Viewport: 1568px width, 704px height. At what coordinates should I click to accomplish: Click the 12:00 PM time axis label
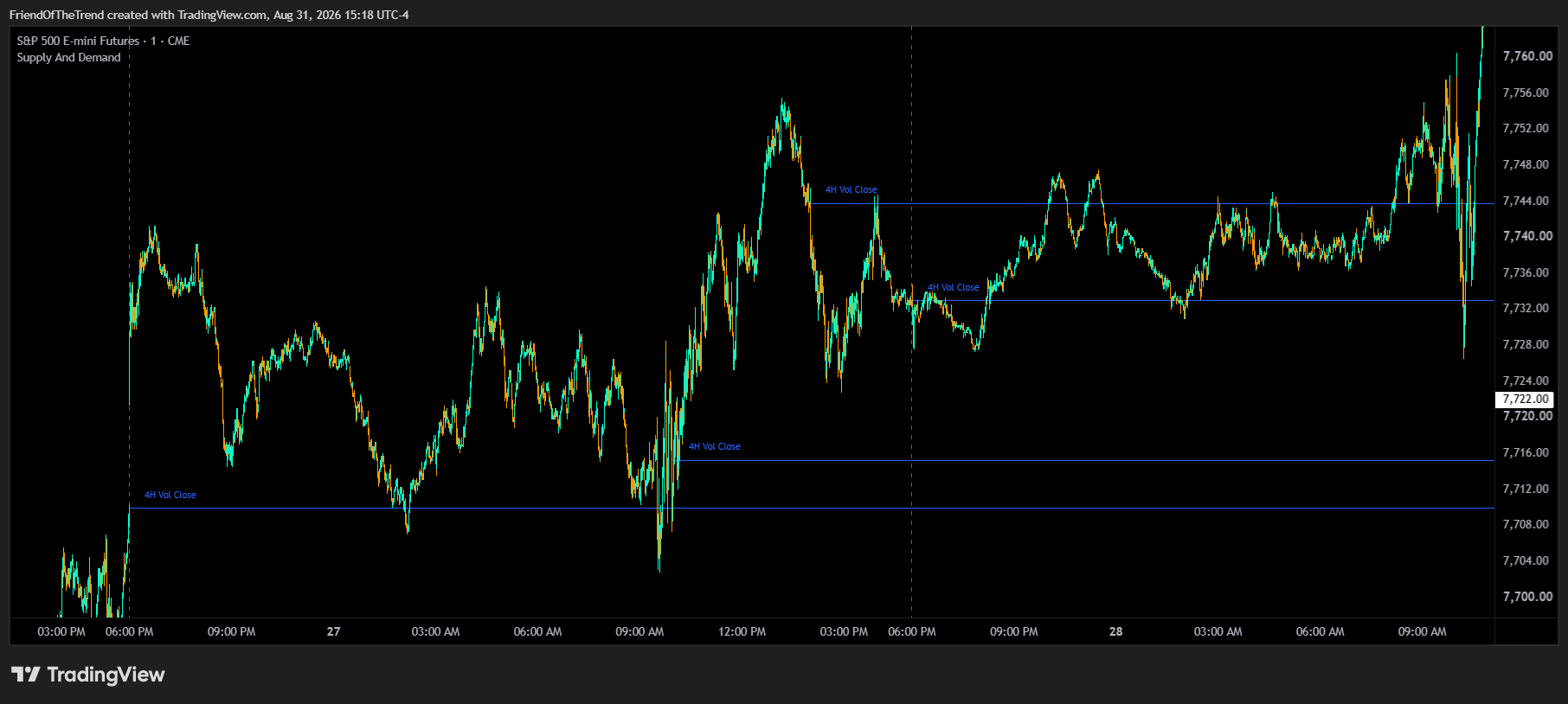pyautogui.click(x=742, y=631)
